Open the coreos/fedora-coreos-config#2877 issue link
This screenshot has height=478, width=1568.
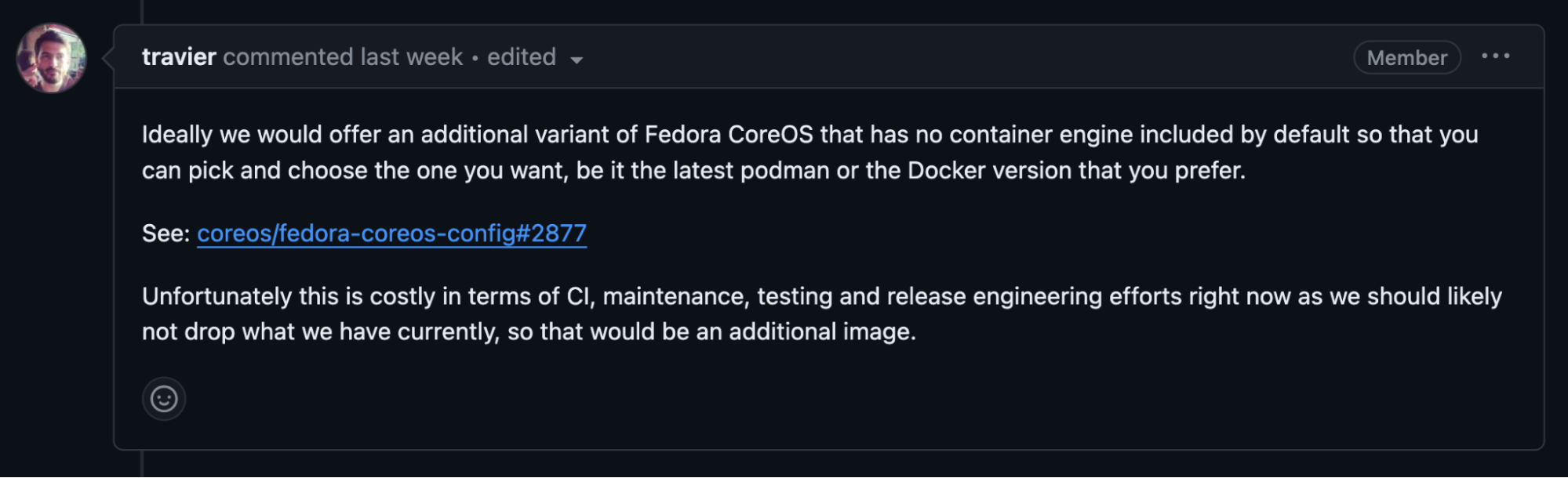coord(391,234)
